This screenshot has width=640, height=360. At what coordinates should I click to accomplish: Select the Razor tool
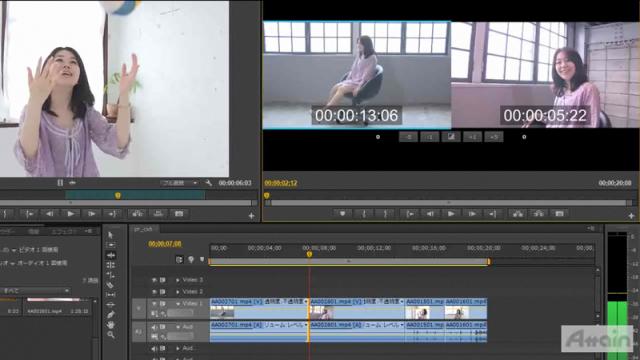pyautogui.click(x=110, y=285)
